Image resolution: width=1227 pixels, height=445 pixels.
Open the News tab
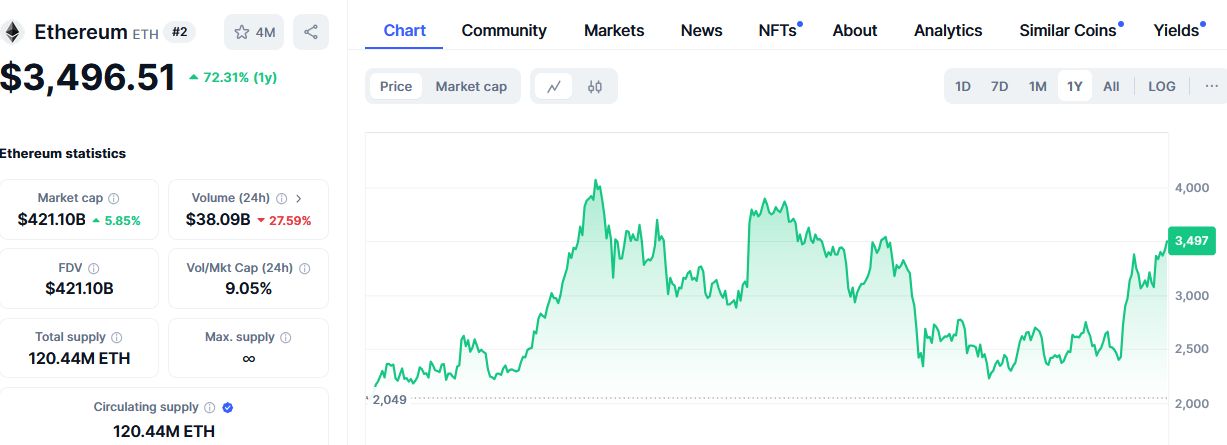702,30
